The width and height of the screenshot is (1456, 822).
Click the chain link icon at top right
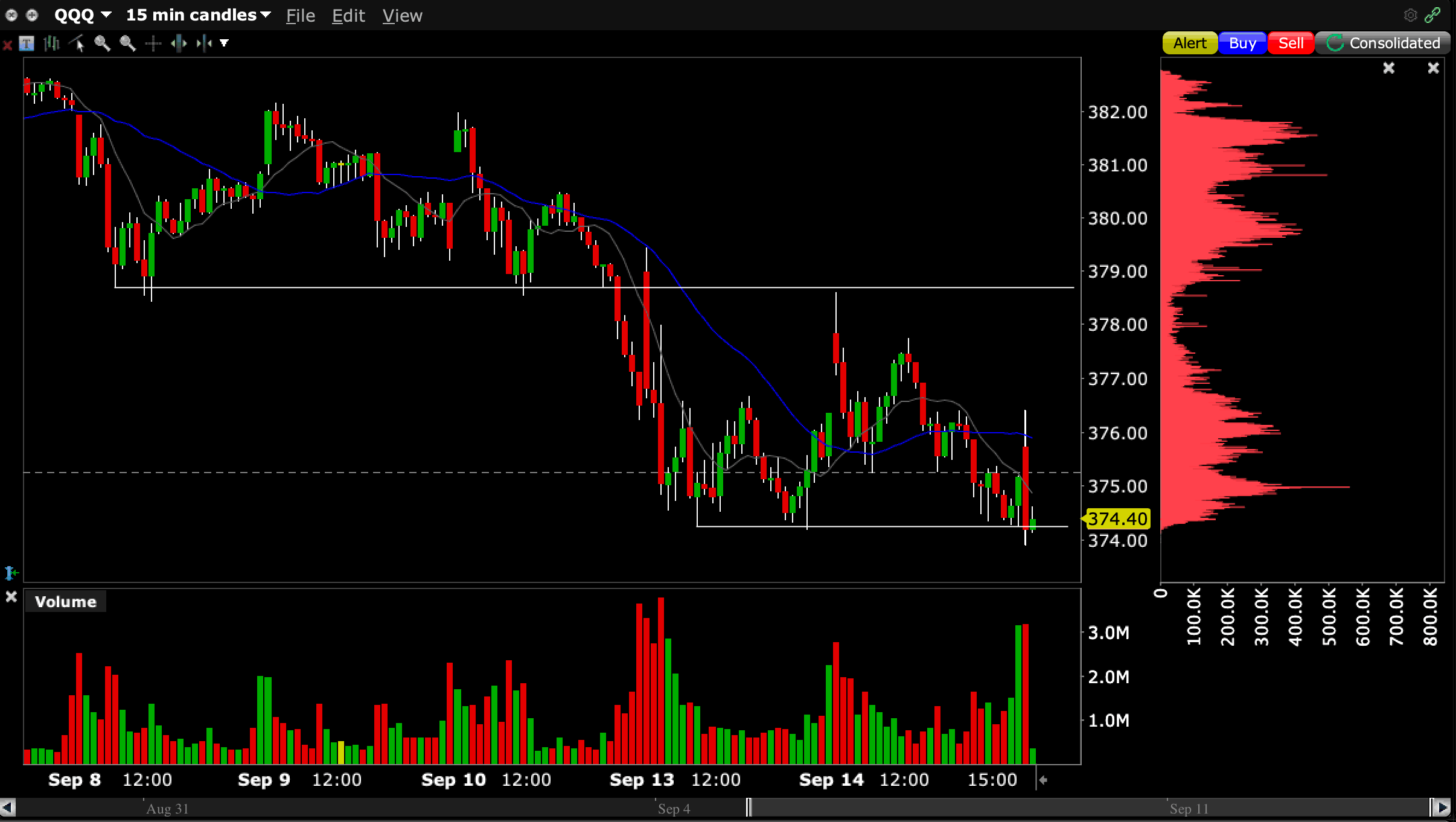[1433, 15]
